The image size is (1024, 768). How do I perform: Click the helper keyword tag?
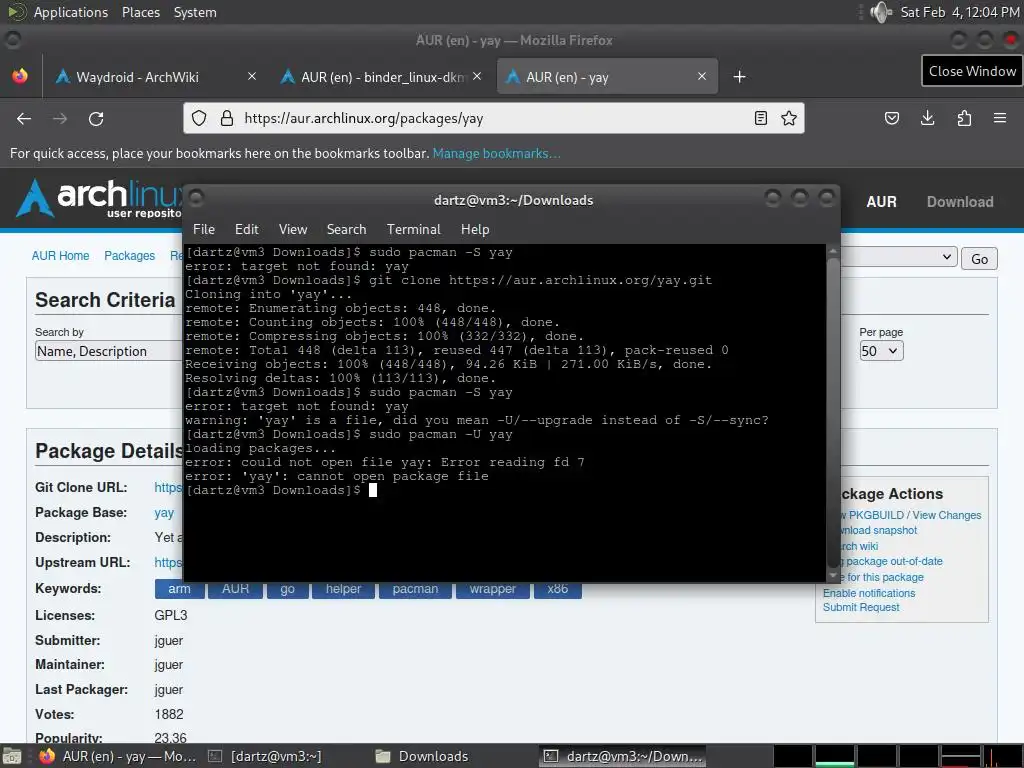tap(343, 589)
